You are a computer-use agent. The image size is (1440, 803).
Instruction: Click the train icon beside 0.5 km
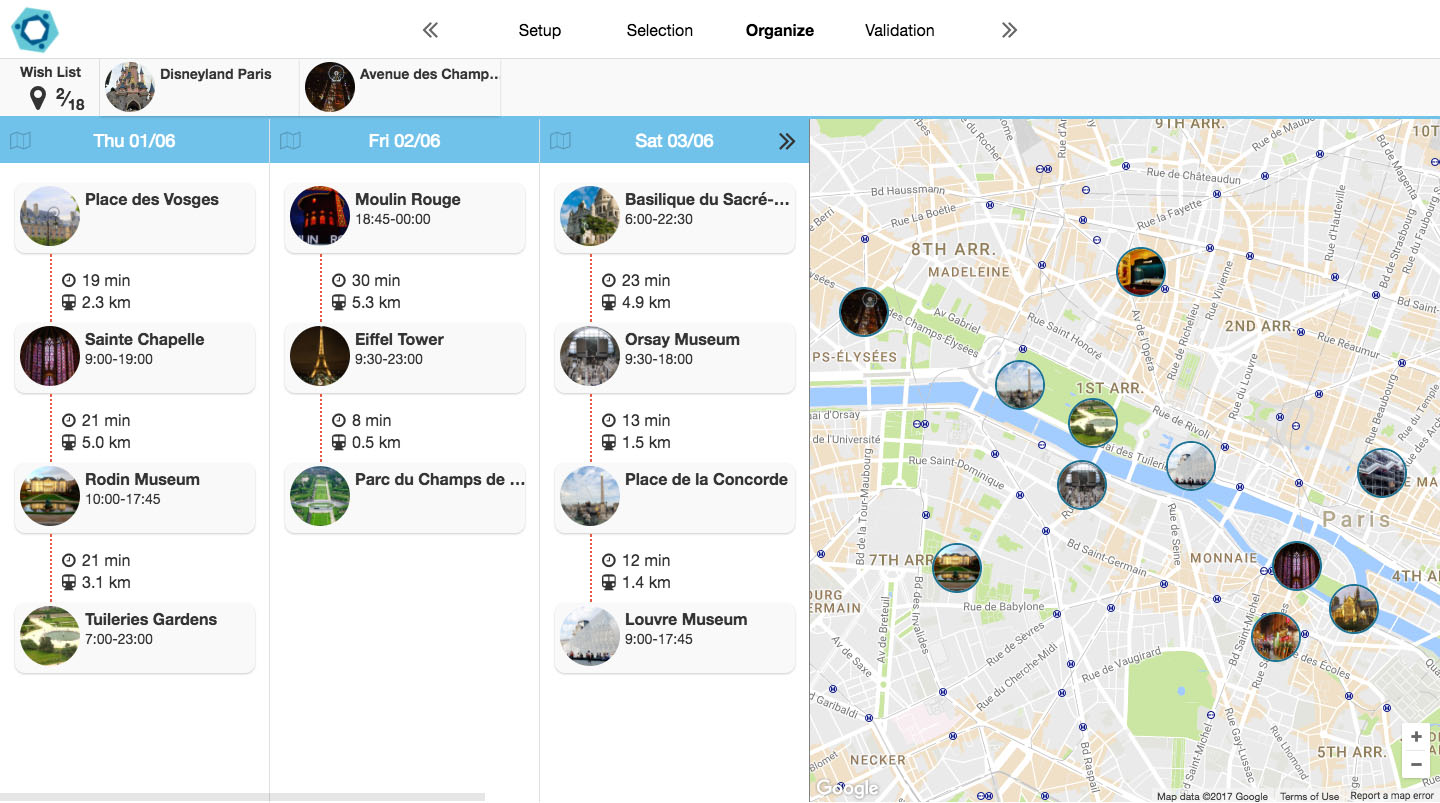339,443
